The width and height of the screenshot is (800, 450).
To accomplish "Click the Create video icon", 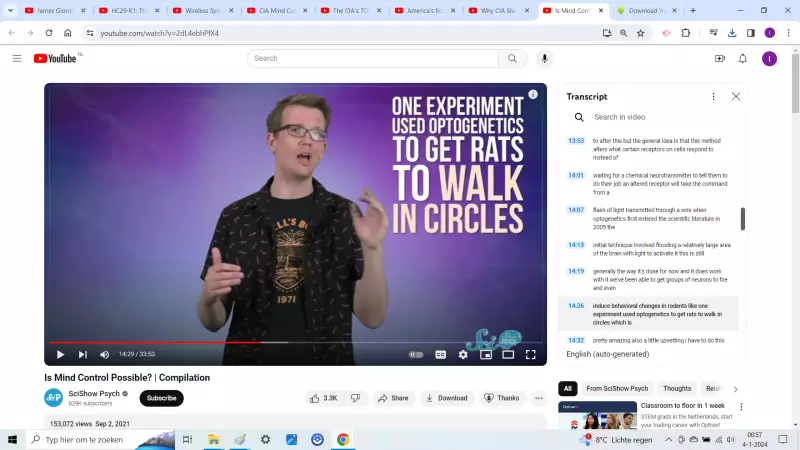I will [720, 59].
